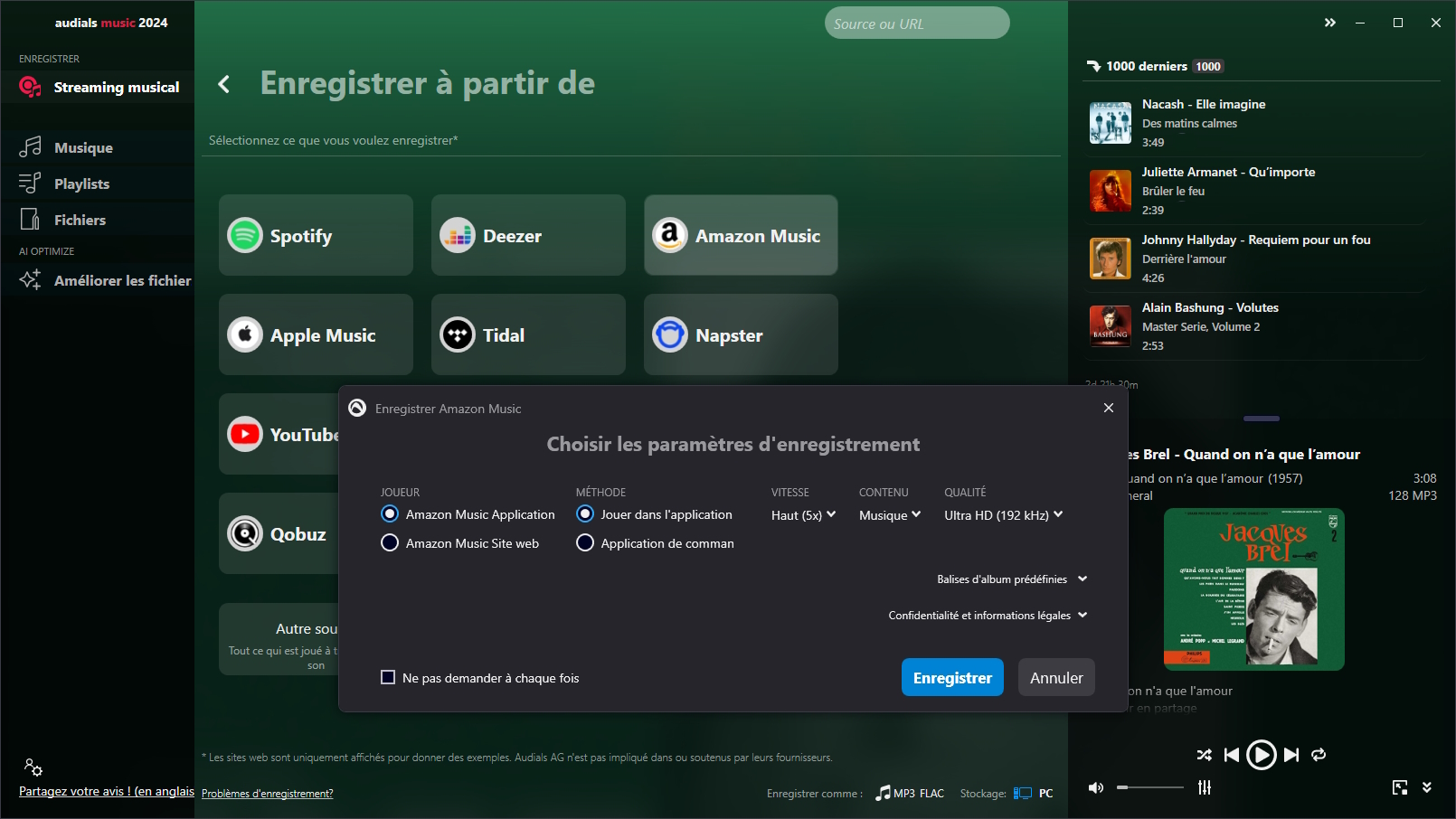
Task: Toggle repeat mode
Action: coord(1319,755)
